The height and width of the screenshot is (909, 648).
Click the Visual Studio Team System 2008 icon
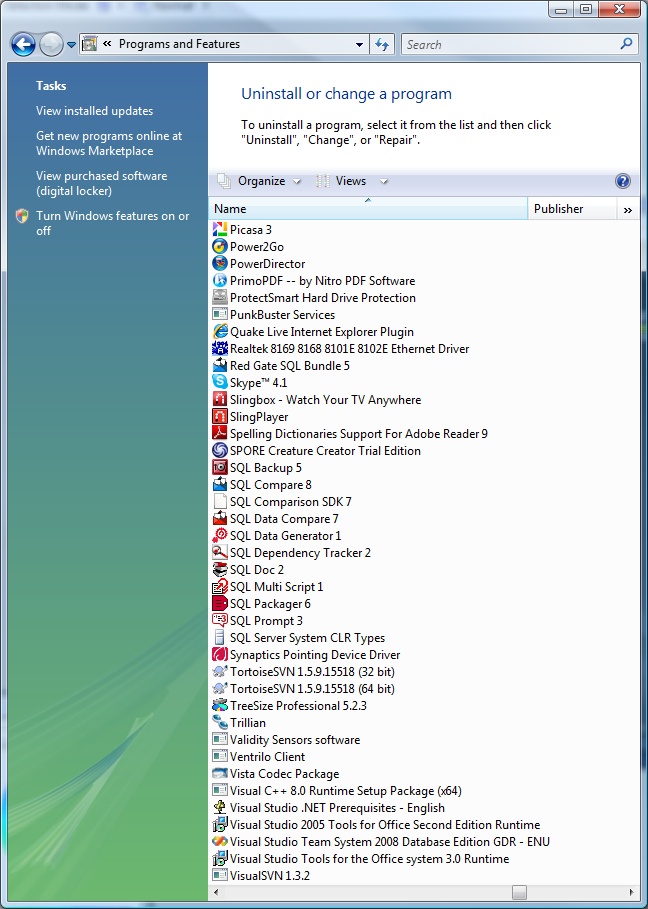(220, 841)
